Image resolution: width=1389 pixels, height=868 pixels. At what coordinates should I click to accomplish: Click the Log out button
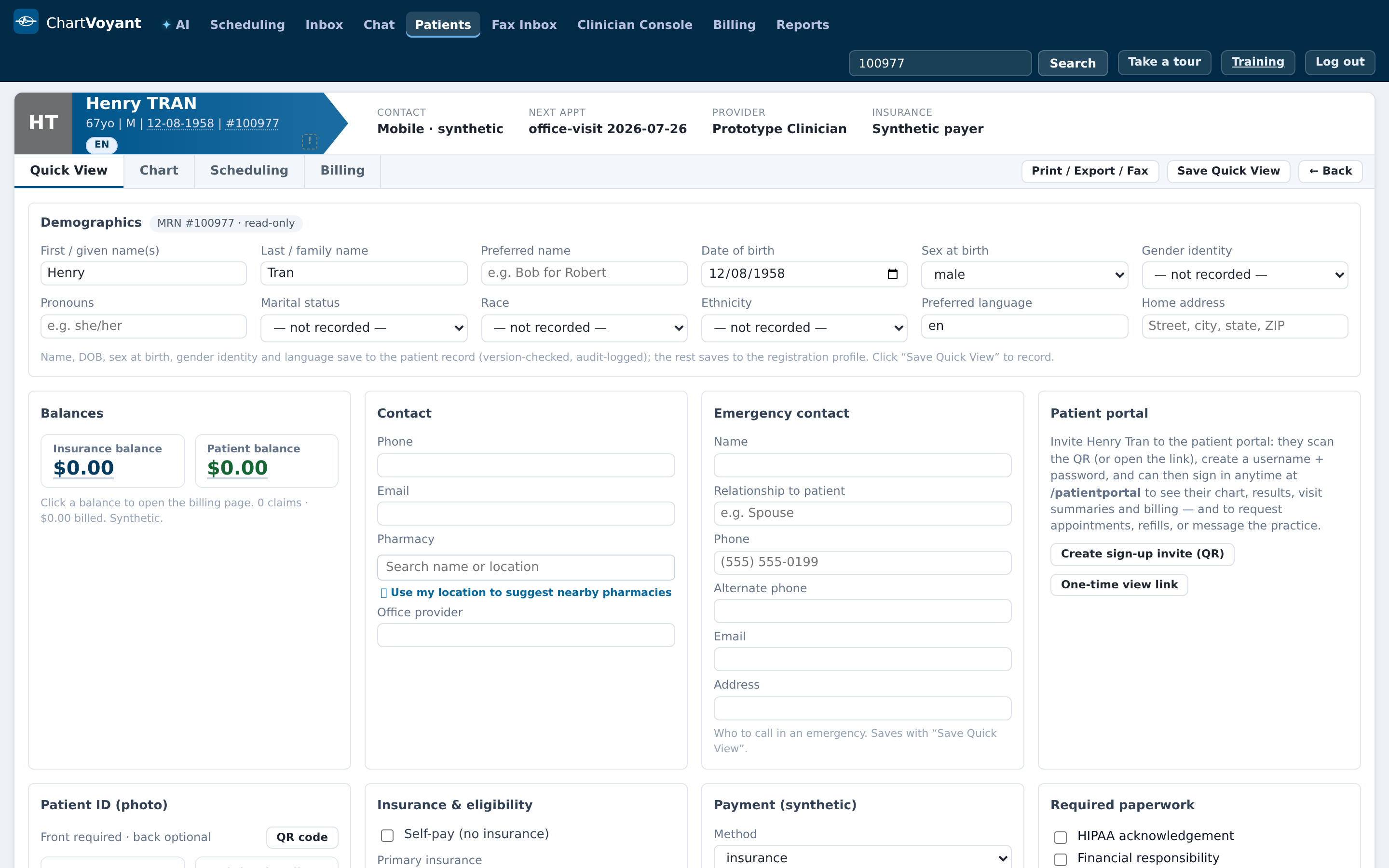coord(1340,62)
